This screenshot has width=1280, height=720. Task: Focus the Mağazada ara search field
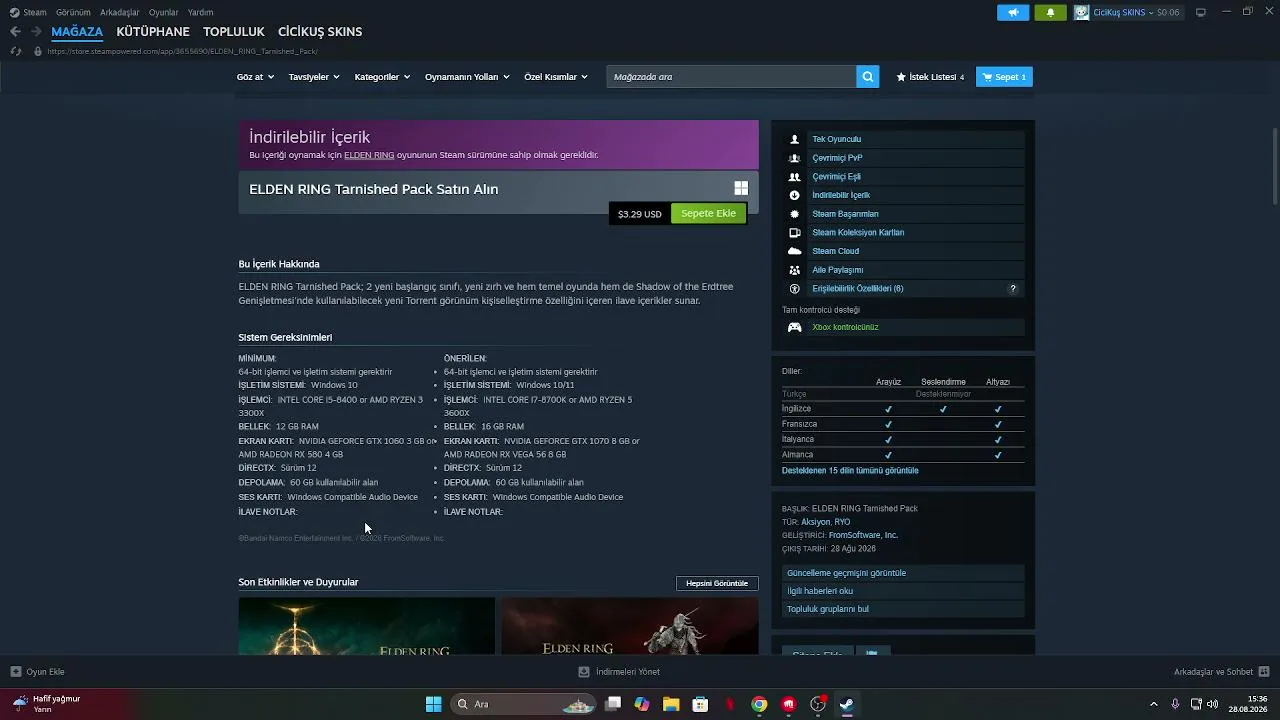pos(731,77)
